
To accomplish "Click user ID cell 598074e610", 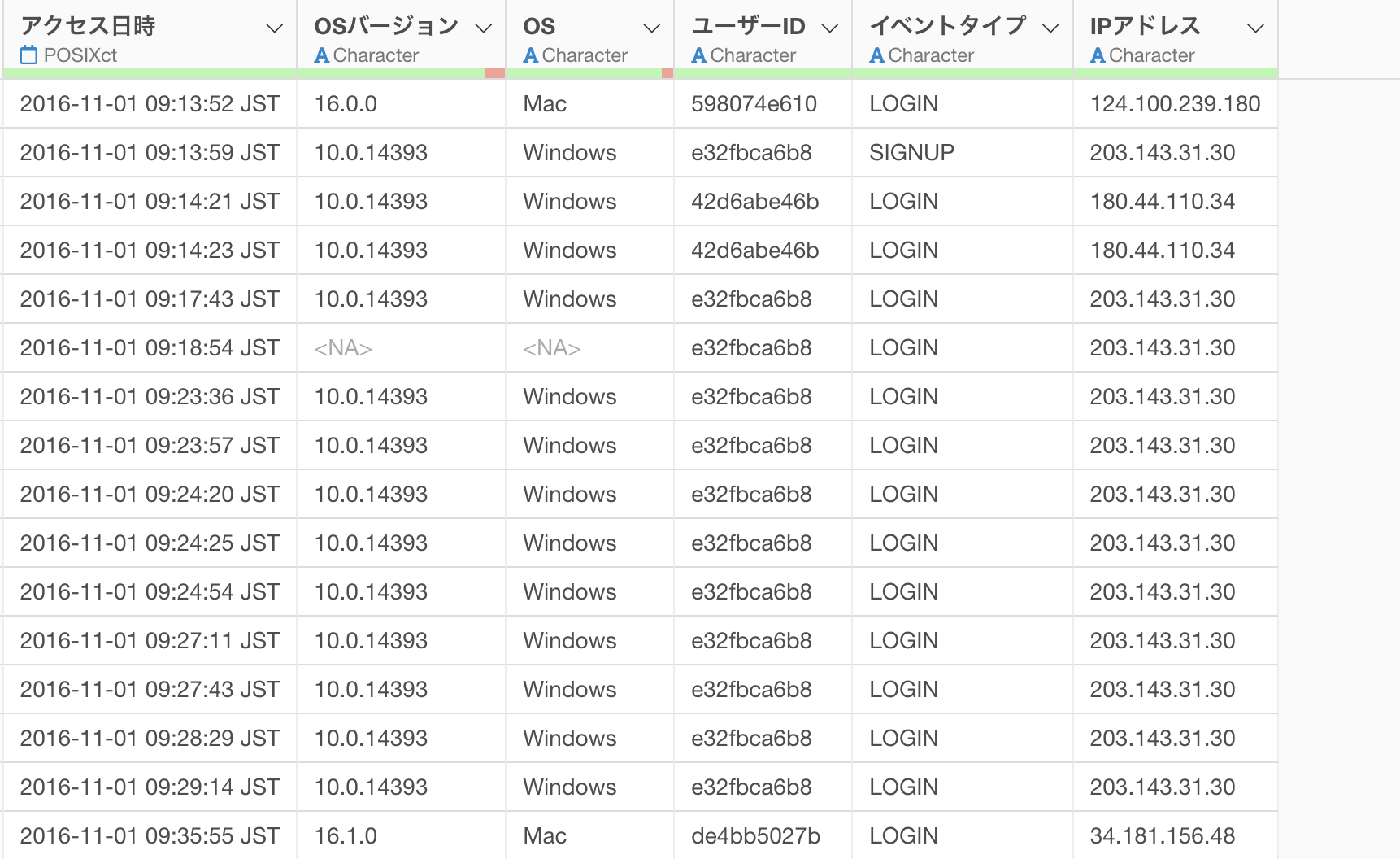I will pos(763,103).
